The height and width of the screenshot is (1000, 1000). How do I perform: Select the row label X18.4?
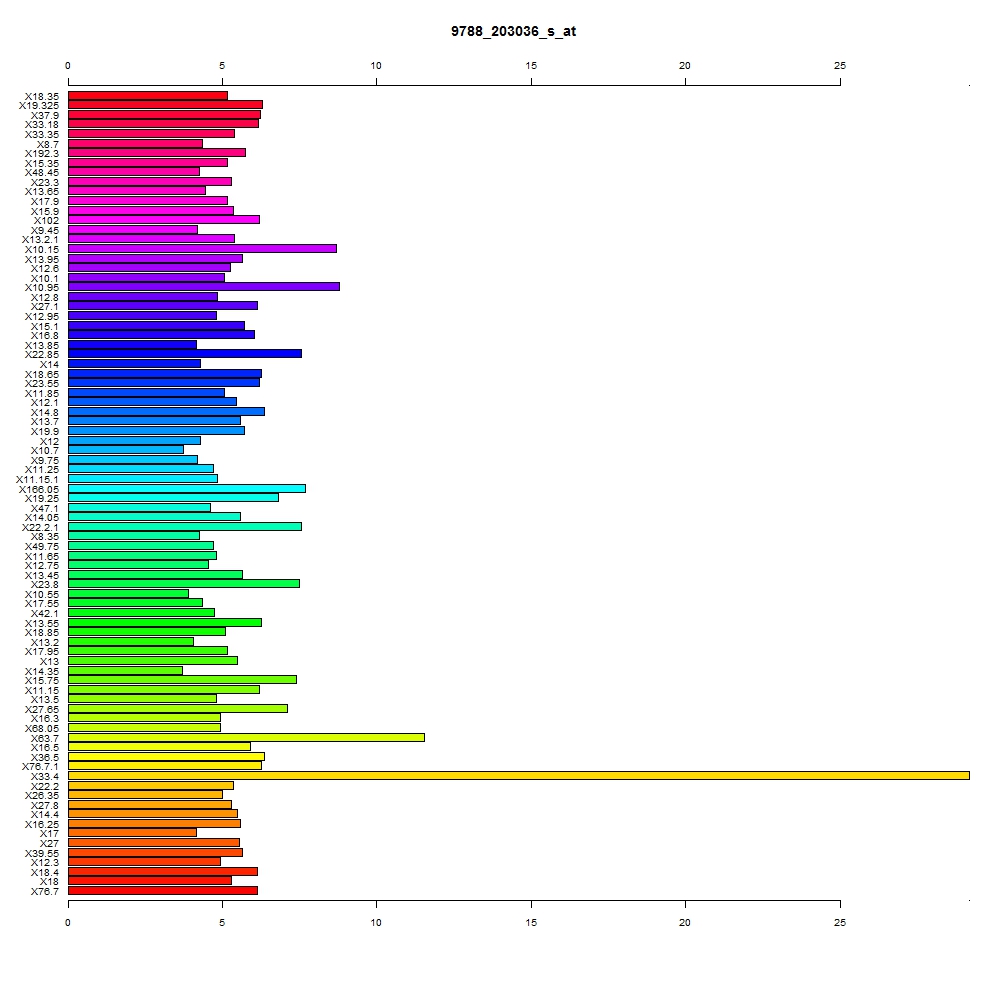click(45, 872)
